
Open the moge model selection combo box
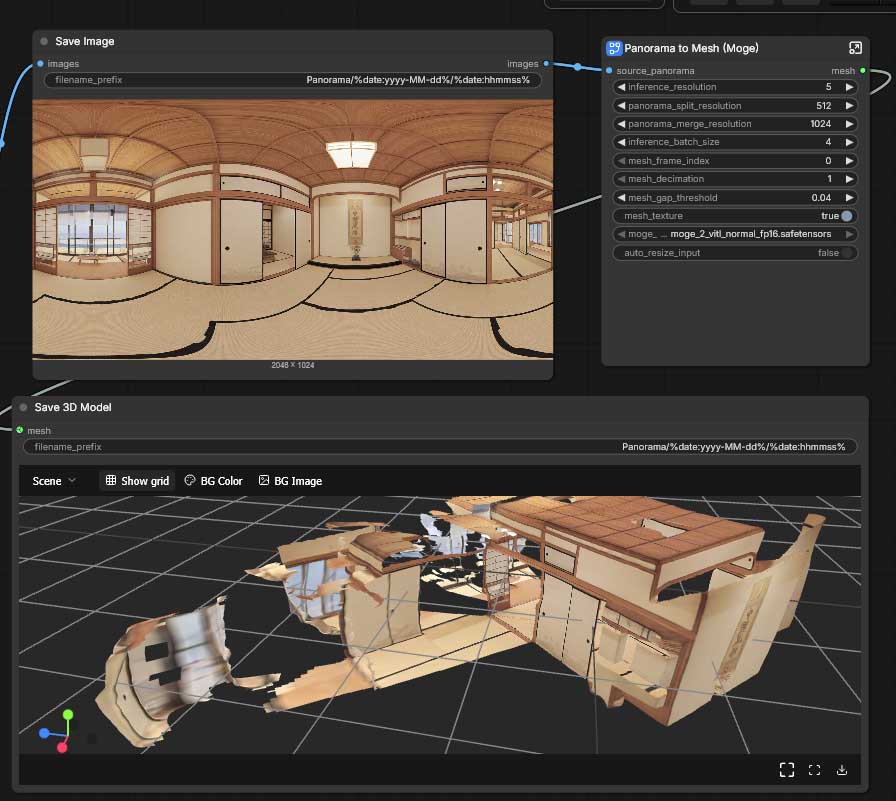pos(735,234)
